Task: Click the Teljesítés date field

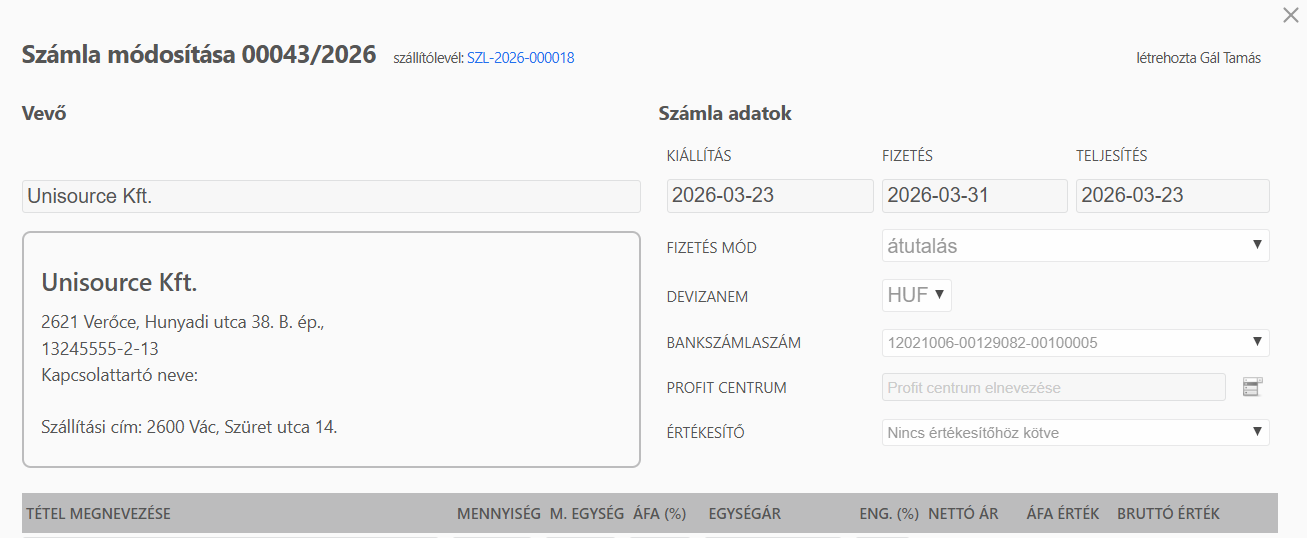Action: [1172, 196]
